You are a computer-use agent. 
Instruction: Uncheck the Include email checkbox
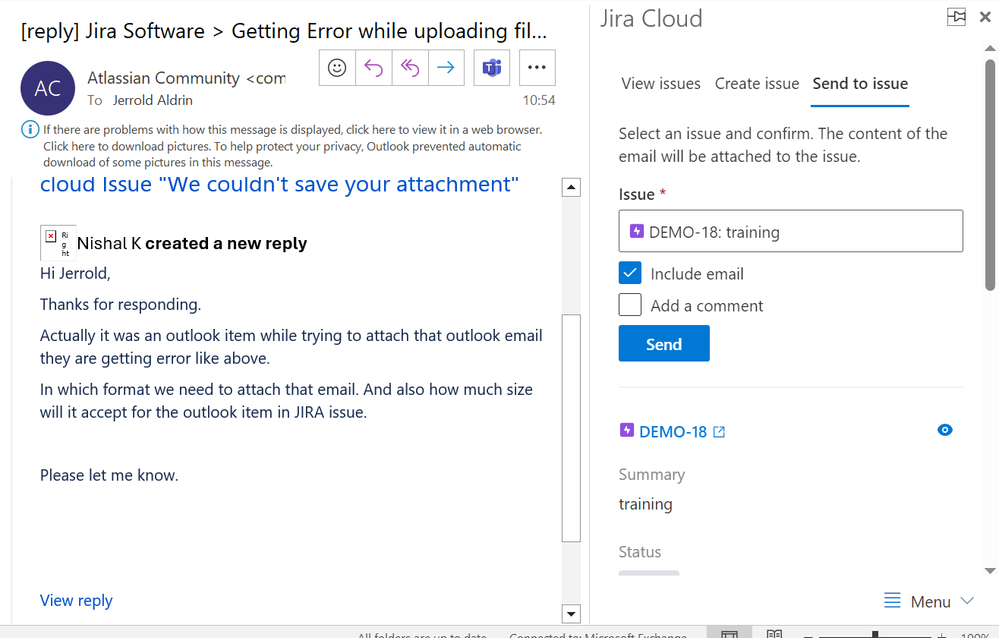pyautogui.click(x=630, y=273)
